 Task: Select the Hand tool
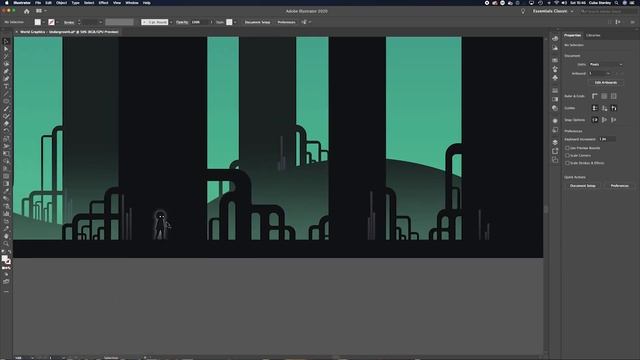pyautogui.click(x=6, y=236)
